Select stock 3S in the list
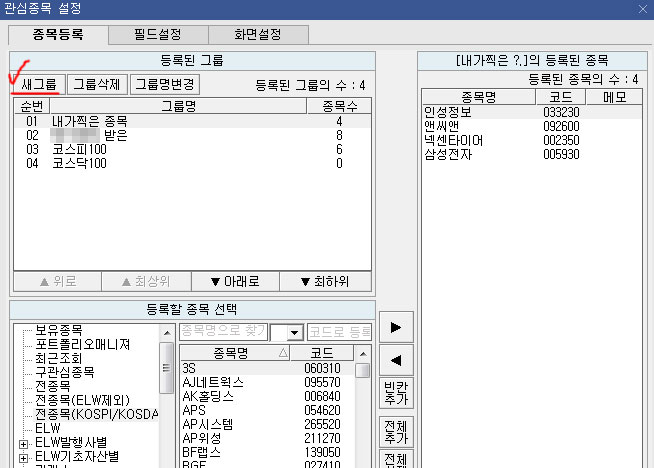Viewport: 654px width, 468px height. click(x=267, y=368)
